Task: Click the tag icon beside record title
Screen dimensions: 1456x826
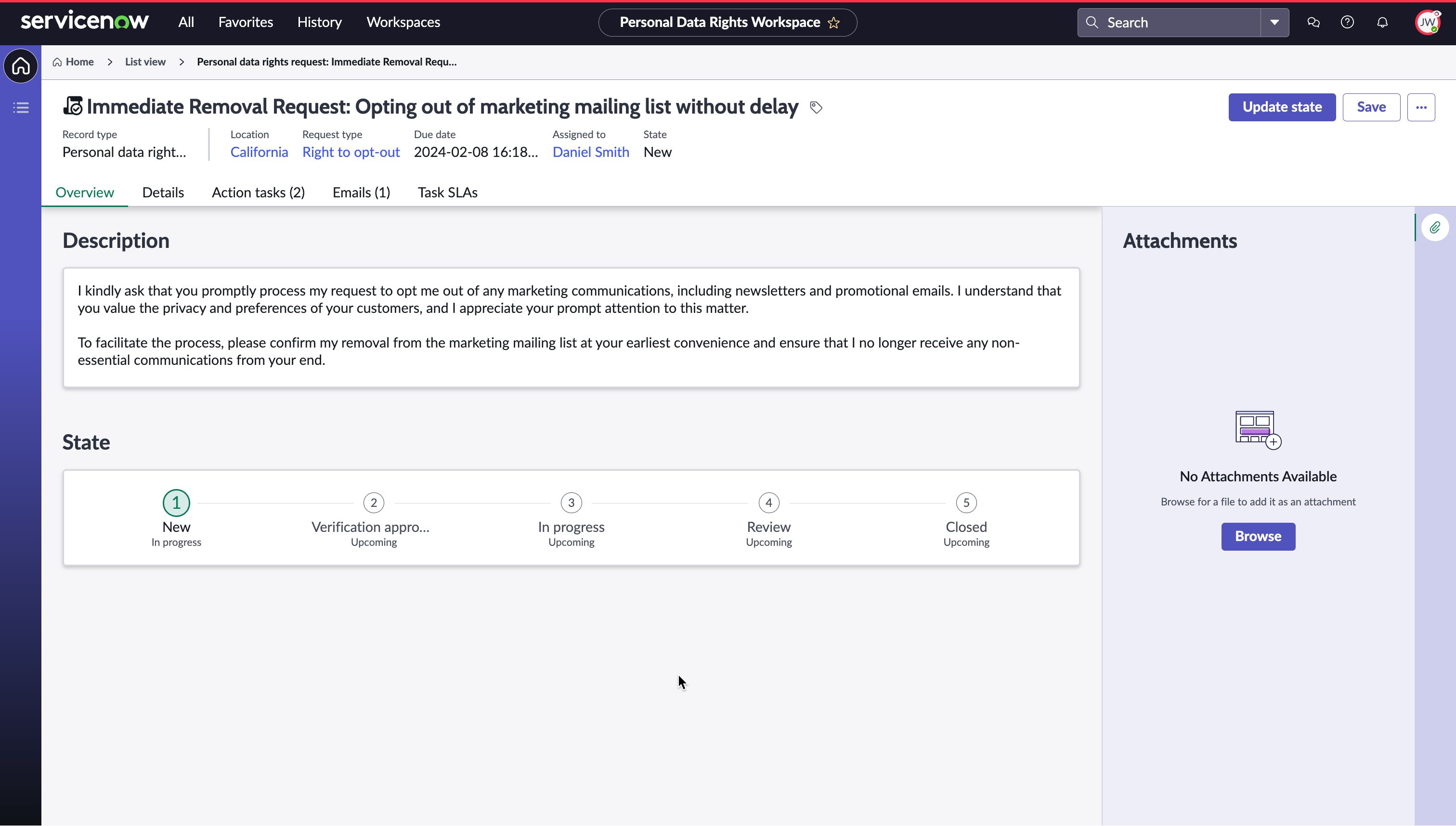Action: pos(816,107)
